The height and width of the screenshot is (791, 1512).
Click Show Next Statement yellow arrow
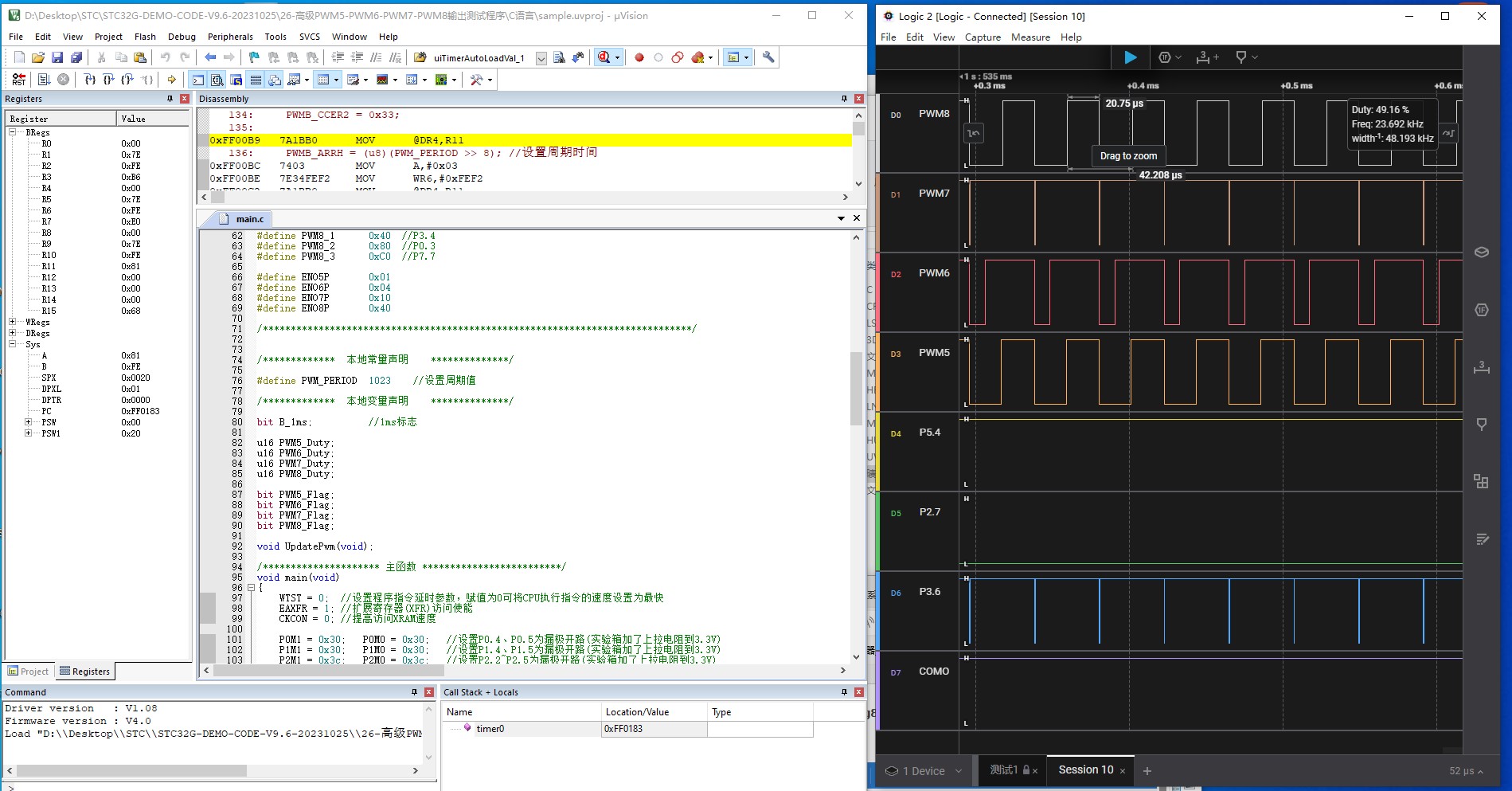(x=171, y=80)
